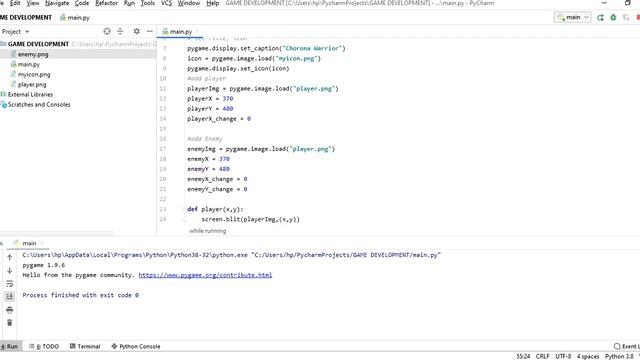Viewport: 640px width, 360px height.
Task: Open the Project view dropdown
Action: 15,31
